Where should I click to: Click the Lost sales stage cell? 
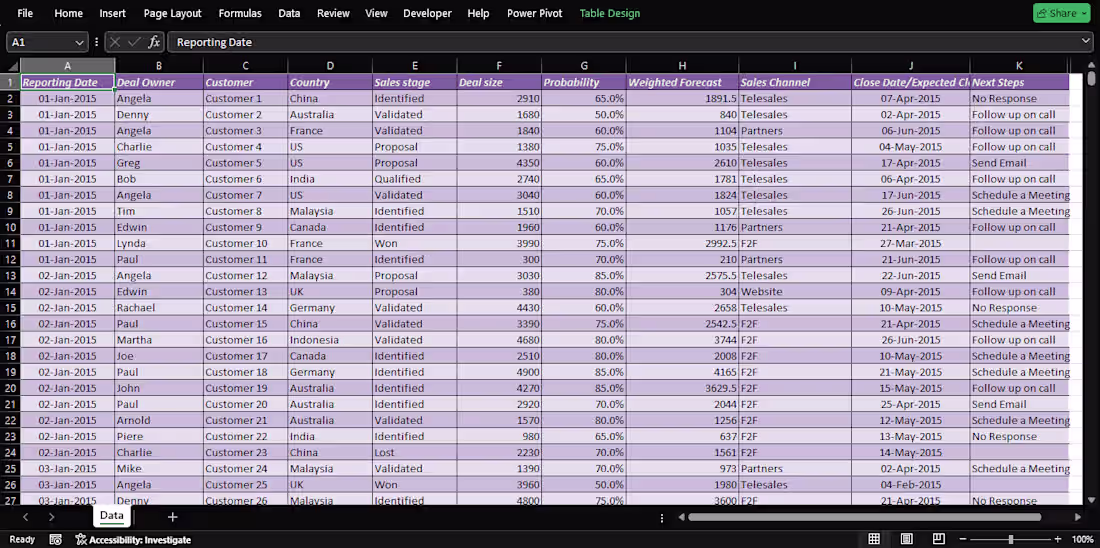coord(415,453)
